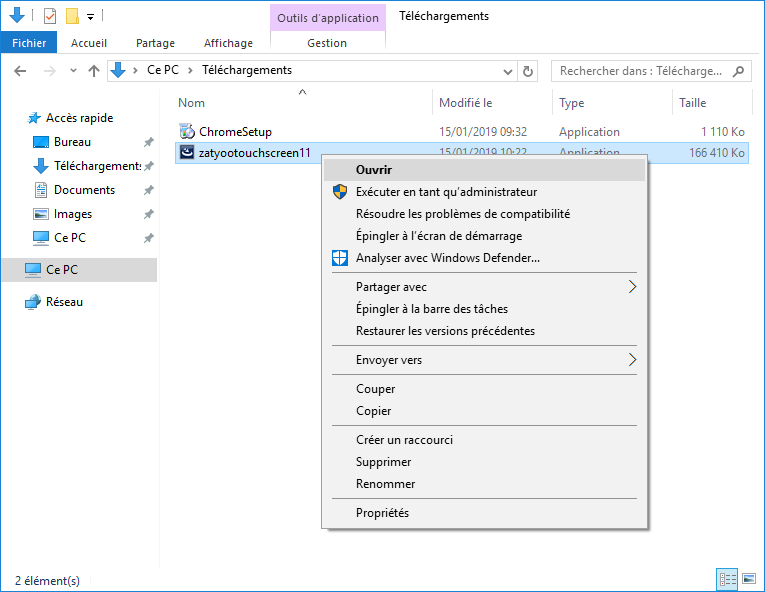Click the ChromeSetup installer icon

[187, 131]
